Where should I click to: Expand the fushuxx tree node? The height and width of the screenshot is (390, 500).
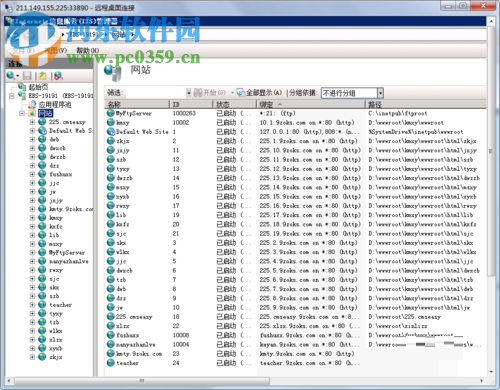pyautogui.click(x=32, y=174)
